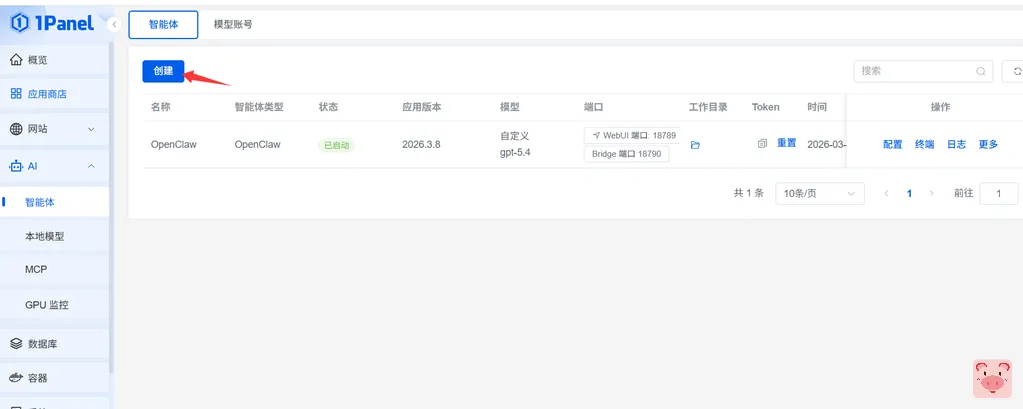
Task: Open 概览 home icon in sidebar
Action: [x=16, y=60]
